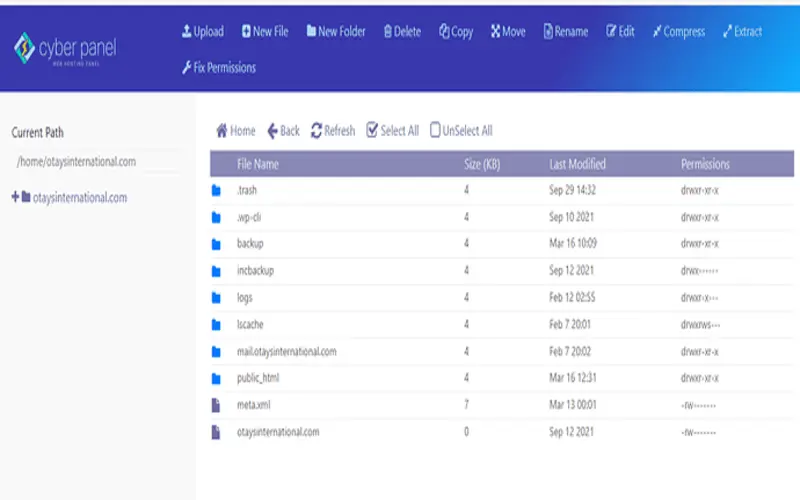The width and height of the screenshot is (800, 500).
Task: Click the Compress toolbar button
Action: (679, 32)
